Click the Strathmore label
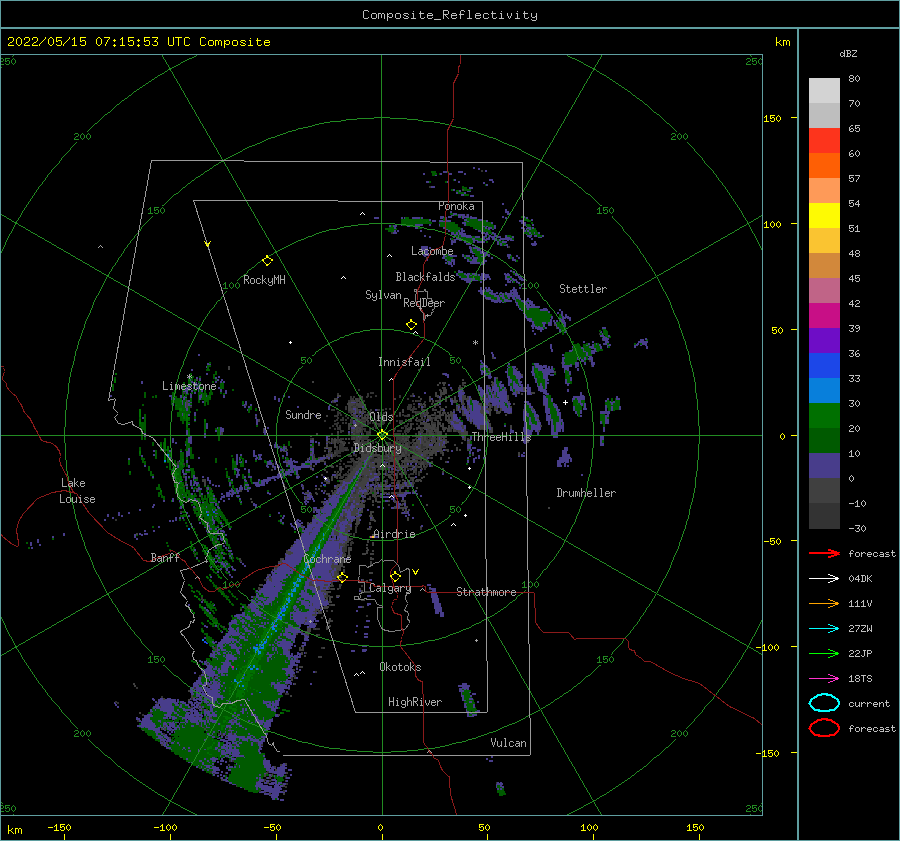 [486, 592]
